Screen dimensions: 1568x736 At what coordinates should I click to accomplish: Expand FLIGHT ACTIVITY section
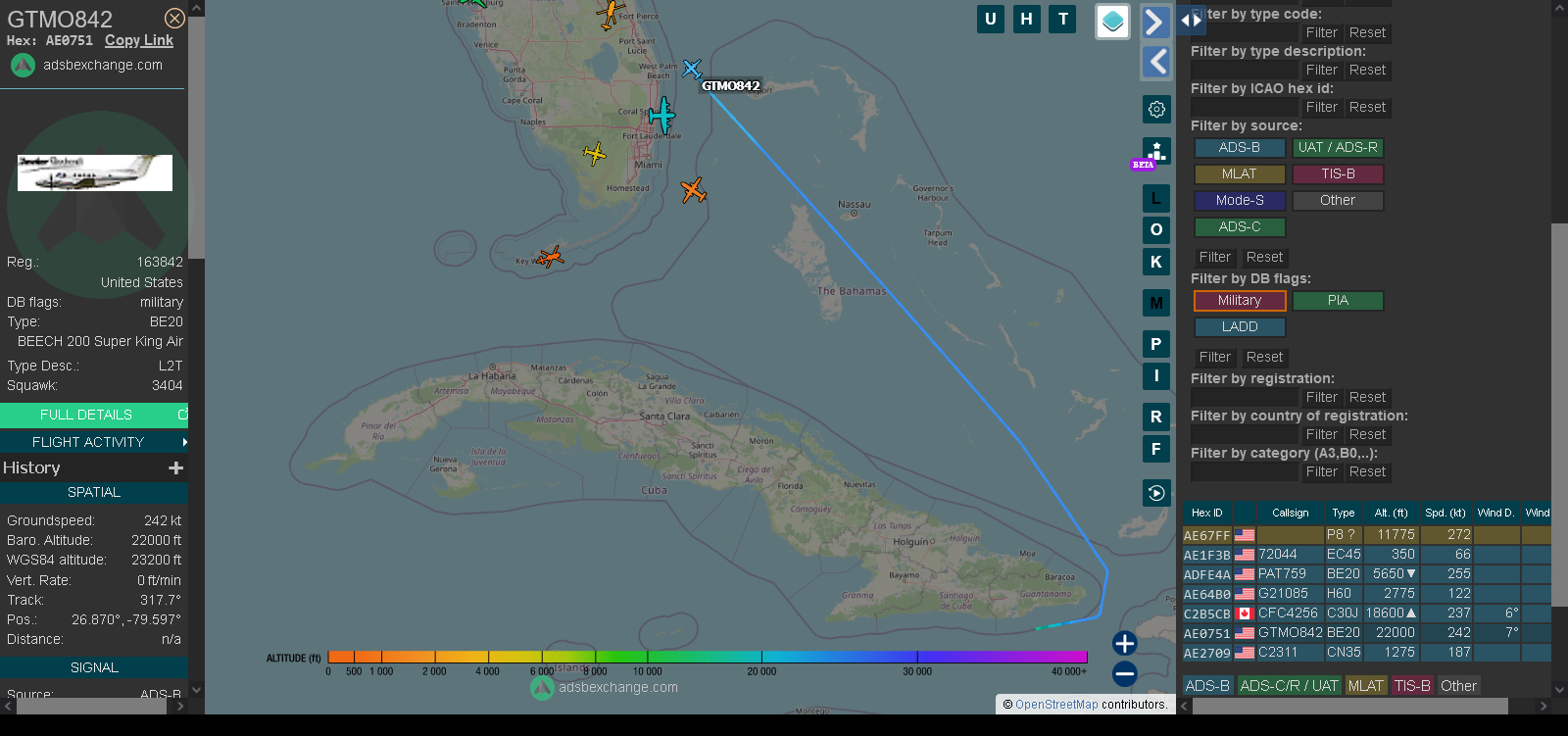click(x=93, y=442)
